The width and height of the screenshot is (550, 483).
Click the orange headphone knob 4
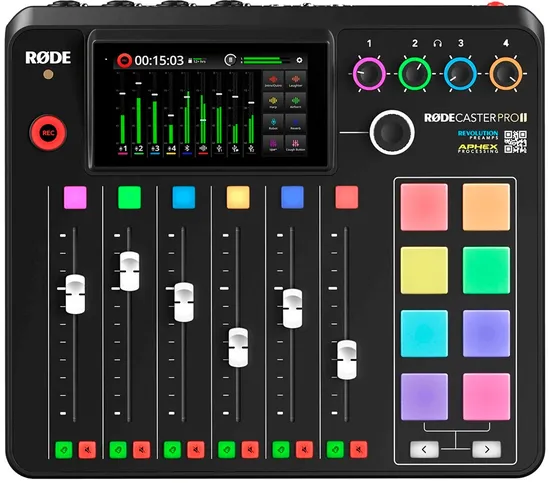coord(506,74)
